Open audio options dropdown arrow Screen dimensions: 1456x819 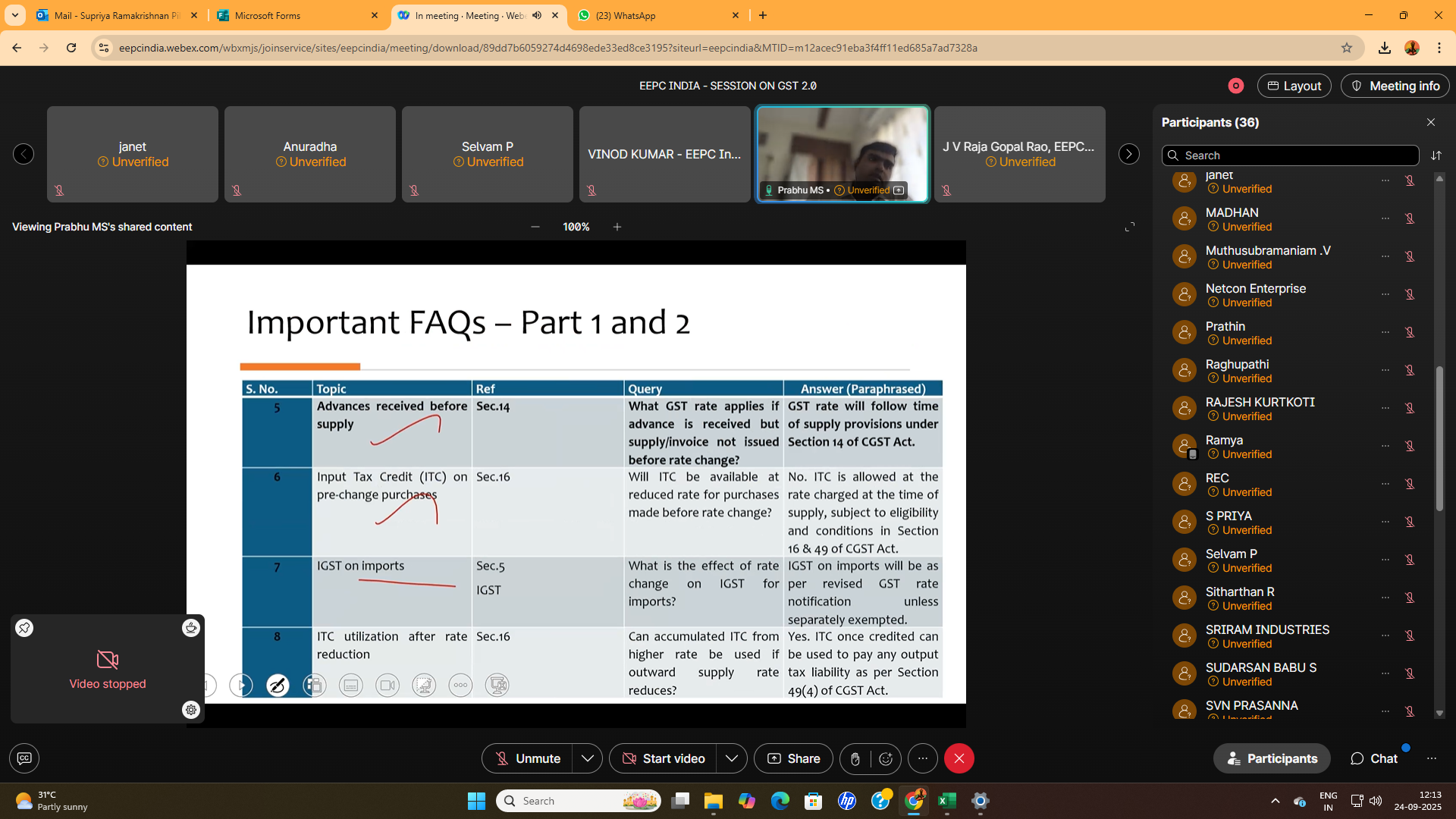(588, 758)
